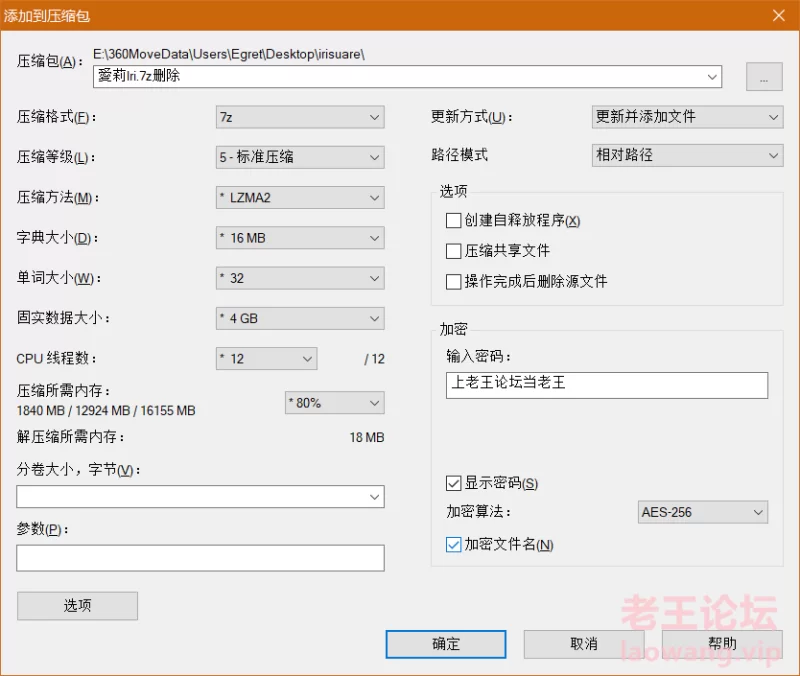This screenshot has width=800, height=676.
Task: Open the 压缩格式 7z dropdown
Action: pos(300,117)
